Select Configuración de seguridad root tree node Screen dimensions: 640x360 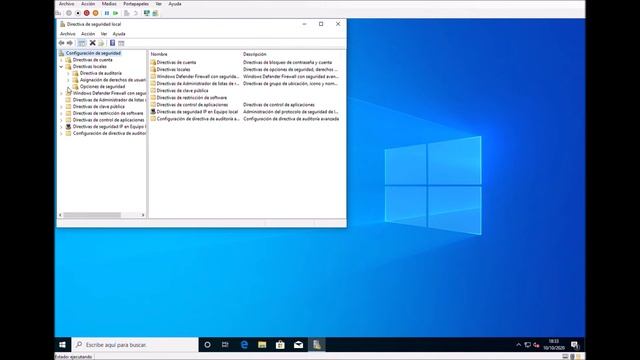click(93, 53)
